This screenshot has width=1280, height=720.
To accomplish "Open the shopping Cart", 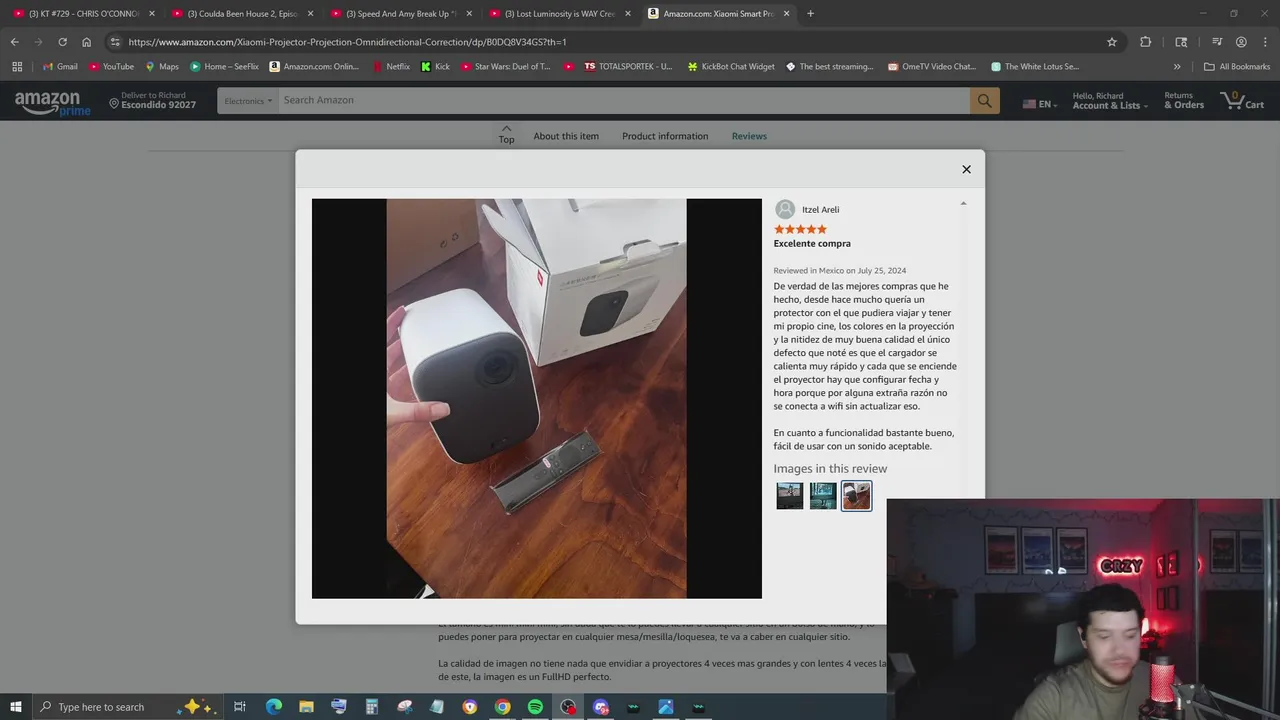I will [1242, 100].
